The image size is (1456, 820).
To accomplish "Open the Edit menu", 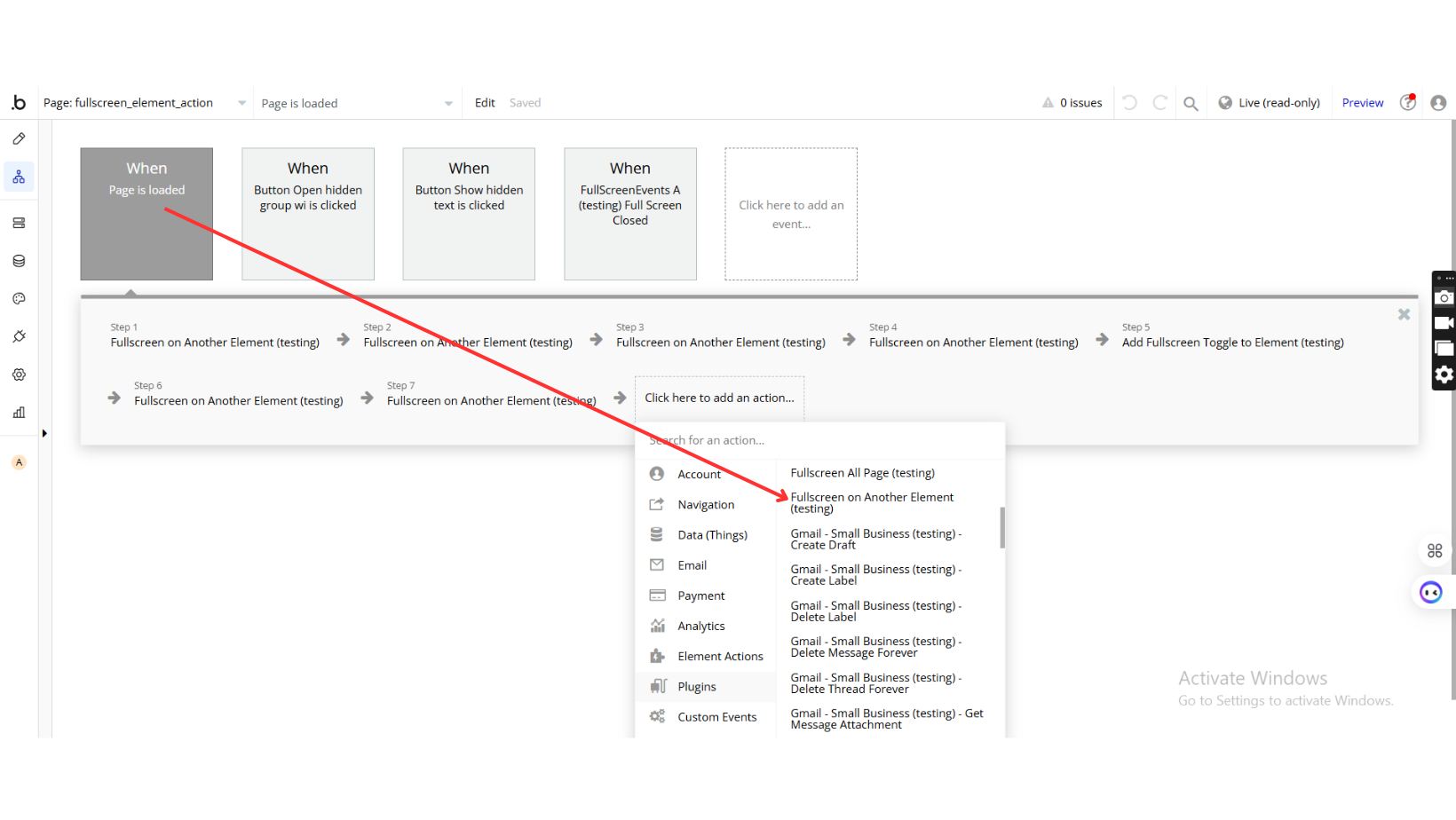I will [485, 103].
